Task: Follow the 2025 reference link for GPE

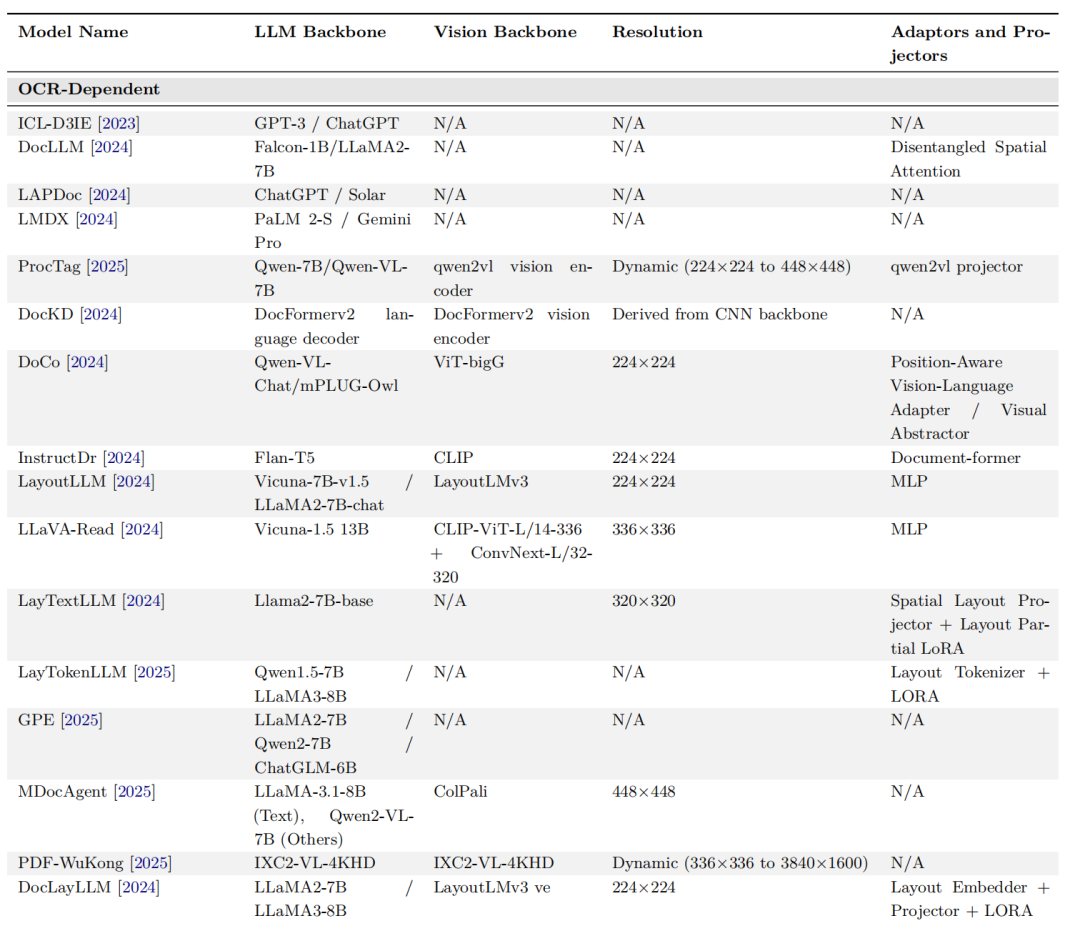Action: click(x=82, y=720)
